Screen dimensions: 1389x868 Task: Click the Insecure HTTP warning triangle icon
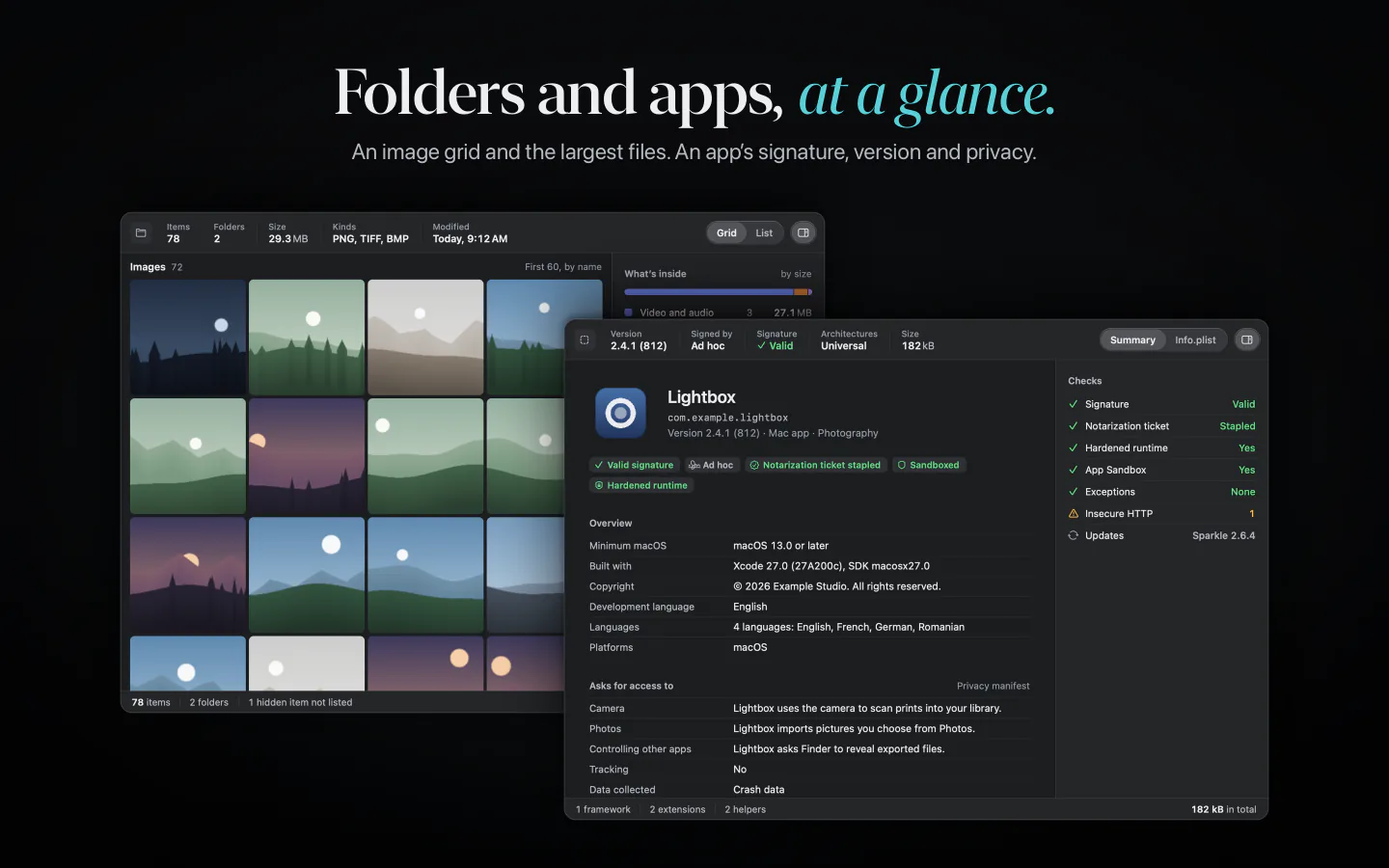point(1074,514)
